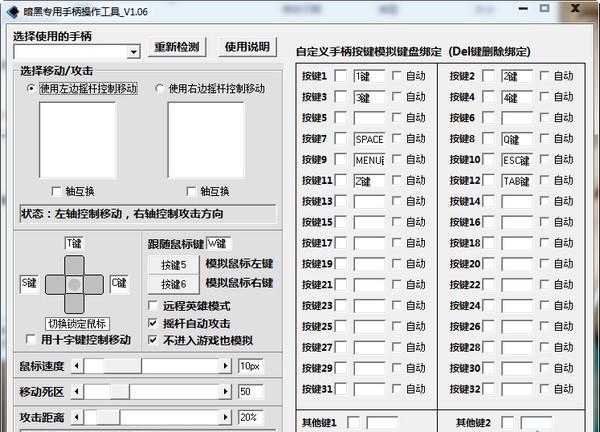
Task: Click the C键 D-pad right binding field
Action: [119, 284]
